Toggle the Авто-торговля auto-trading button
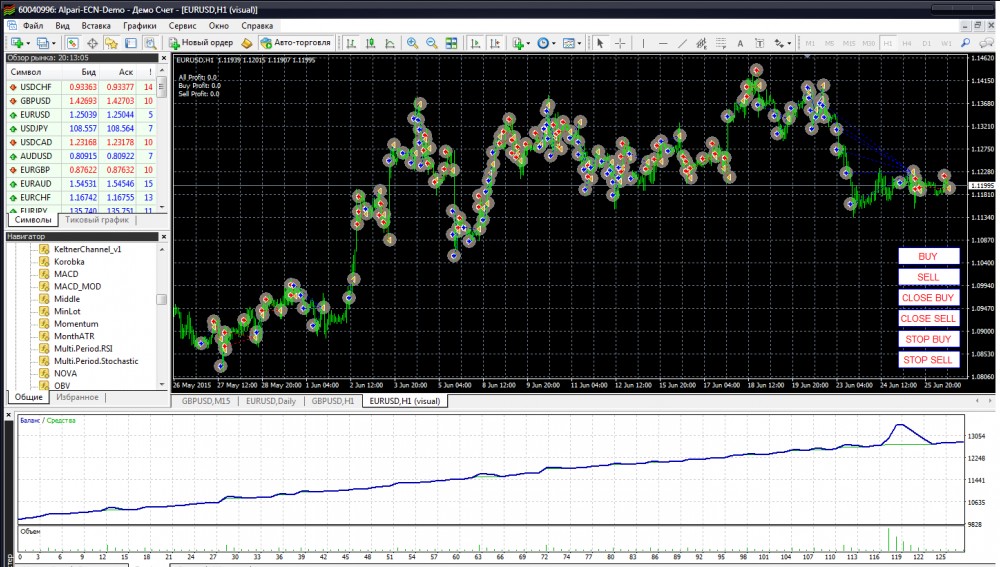This screenshot has width=1000, height=567. click(295, 43)
